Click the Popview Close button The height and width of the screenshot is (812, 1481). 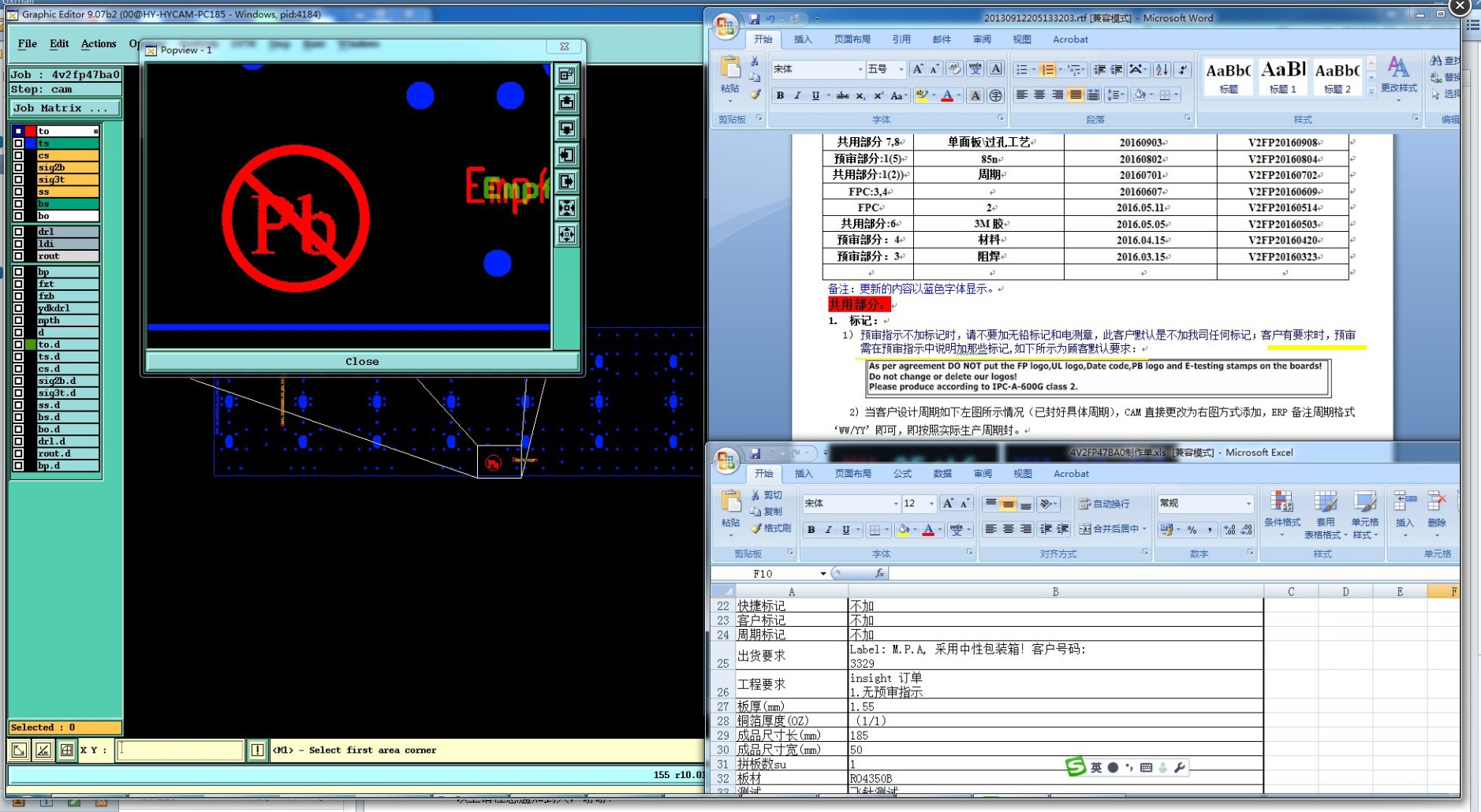362,362
